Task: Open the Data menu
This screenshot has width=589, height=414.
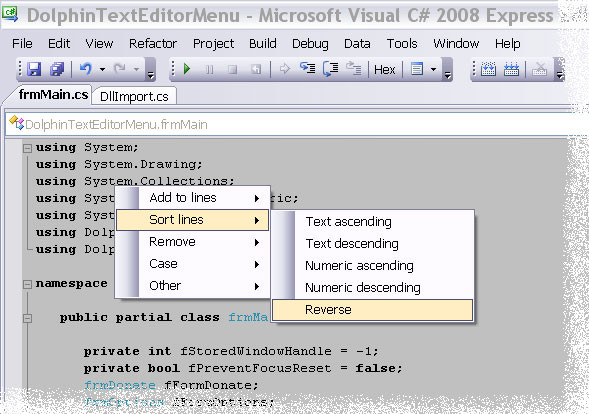Action: click(x=357, y=44)
